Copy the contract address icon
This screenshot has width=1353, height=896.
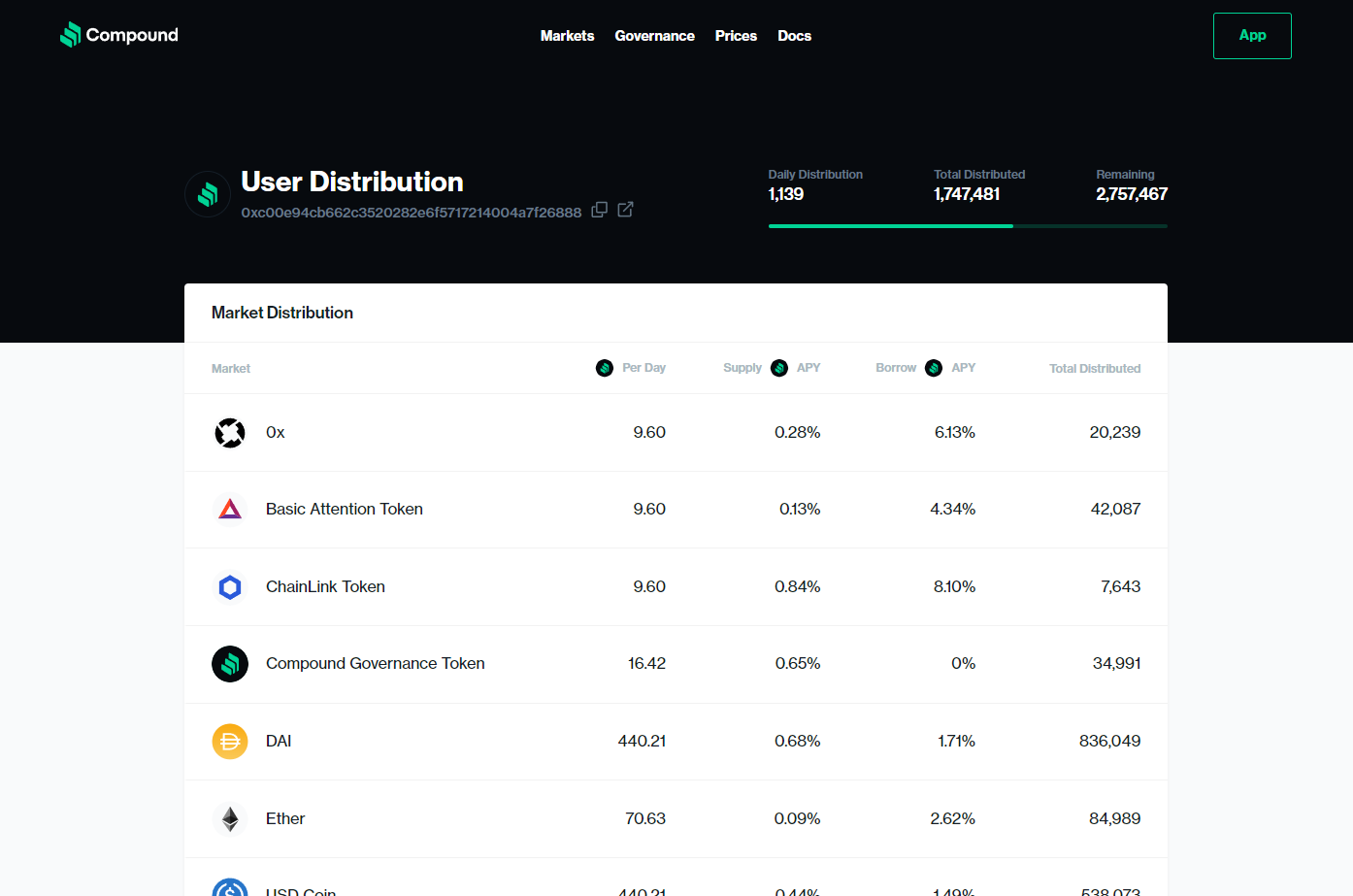[600, 210]
